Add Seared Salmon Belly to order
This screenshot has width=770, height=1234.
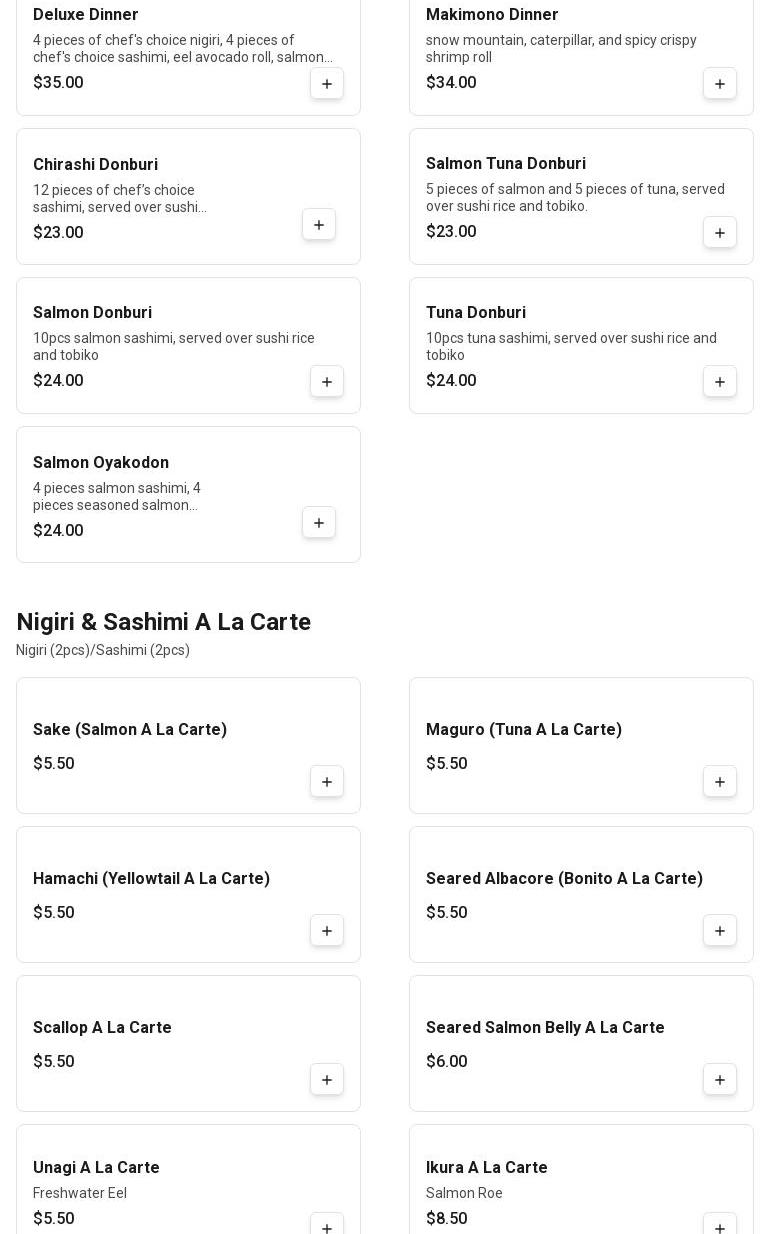[720, 1080]
